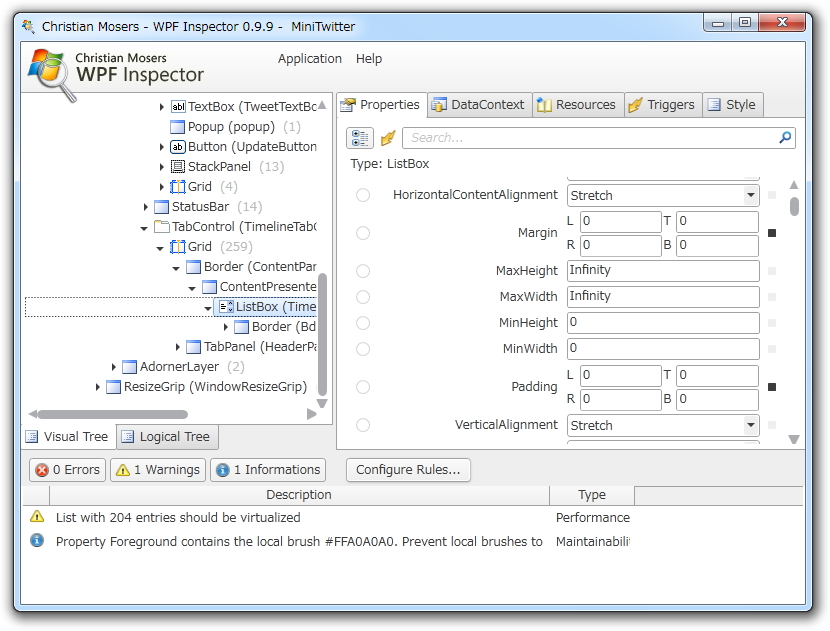Click the Button (UpdateButton) node icon
The width and height of the screenshot is (830, 631).
[177, 147]
